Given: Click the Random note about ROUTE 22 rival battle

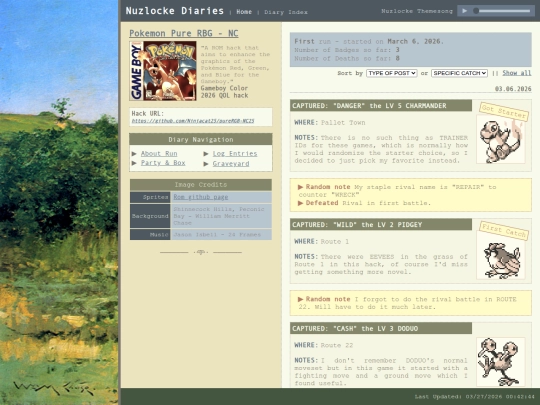Looking at the screenshot, I should point(407,303).
